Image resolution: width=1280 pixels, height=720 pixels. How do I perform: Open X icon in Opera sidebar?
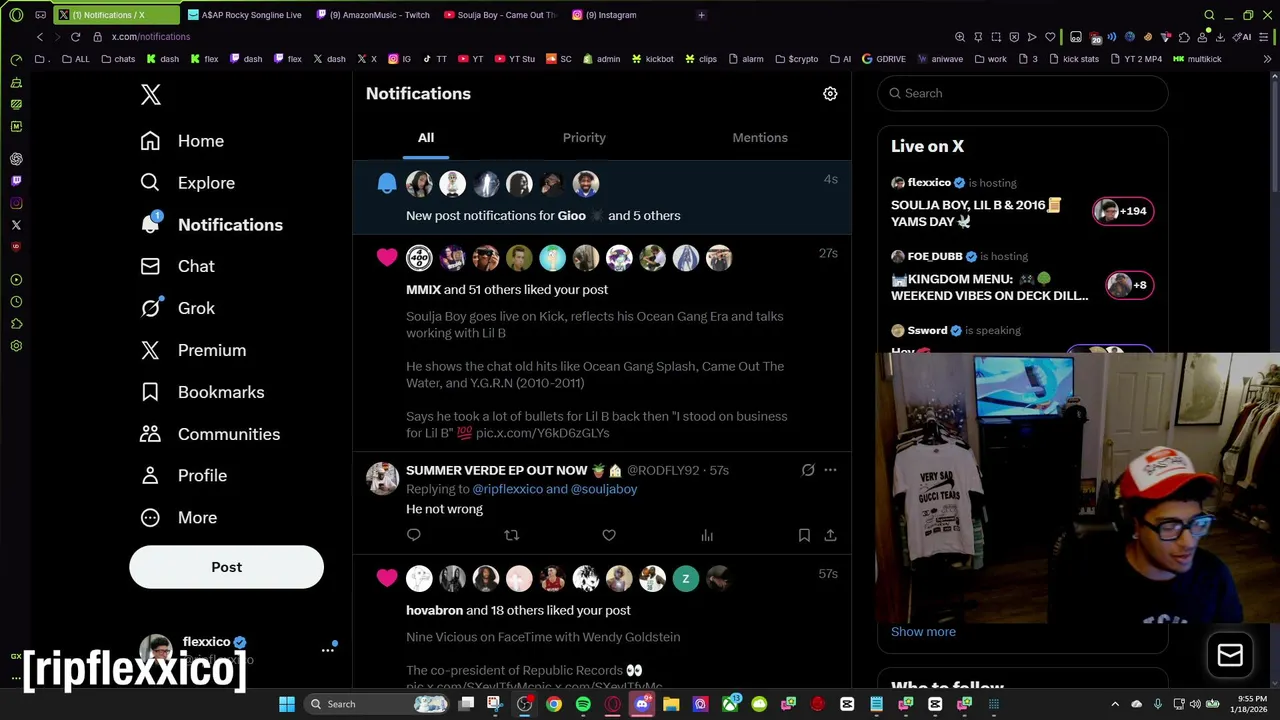[16, 225]
